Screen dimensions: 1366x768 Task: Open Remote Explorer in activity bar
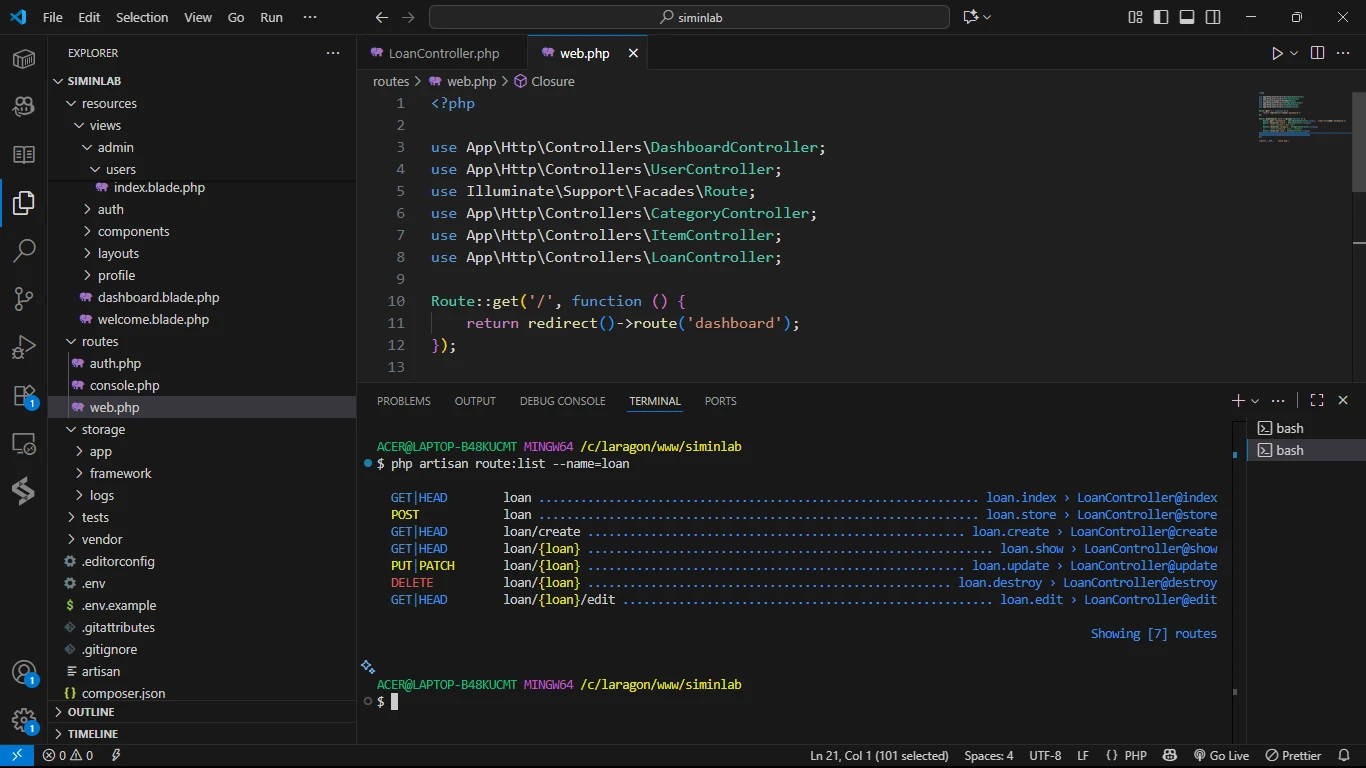pos(24,443)
